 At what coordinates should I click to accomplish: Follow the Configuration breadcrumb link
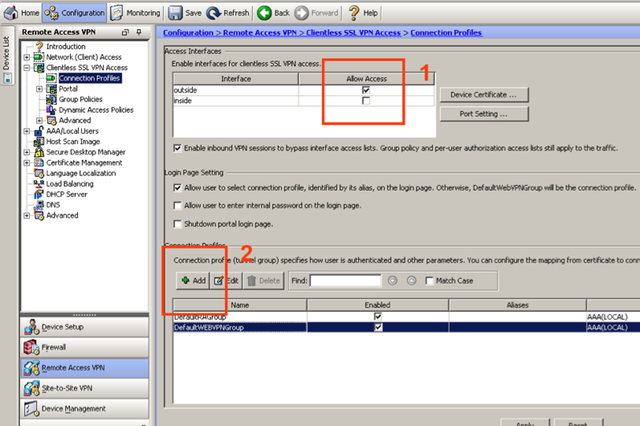[188, 33]
